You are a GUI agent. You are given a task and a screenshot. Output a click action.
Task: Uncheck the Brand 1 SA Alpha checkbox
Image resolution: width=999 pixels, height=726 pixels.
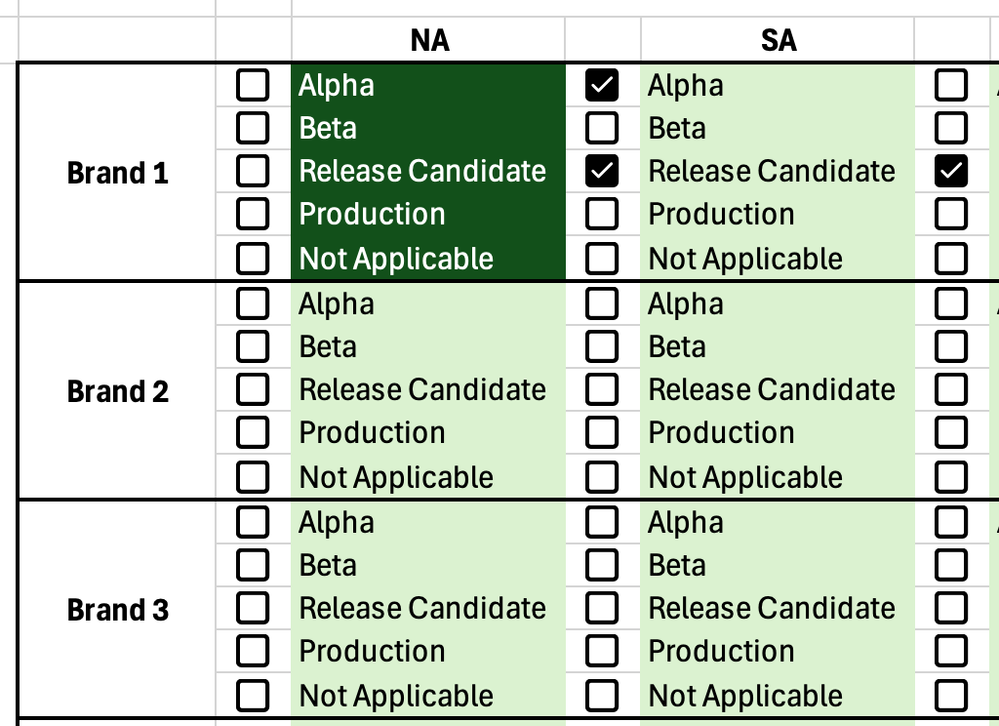[x=601, y=85]
